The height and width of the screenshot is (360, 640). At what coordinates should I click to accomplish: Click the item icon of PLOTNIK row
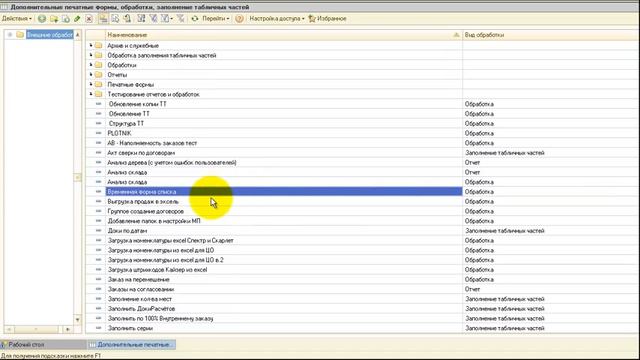98,133
